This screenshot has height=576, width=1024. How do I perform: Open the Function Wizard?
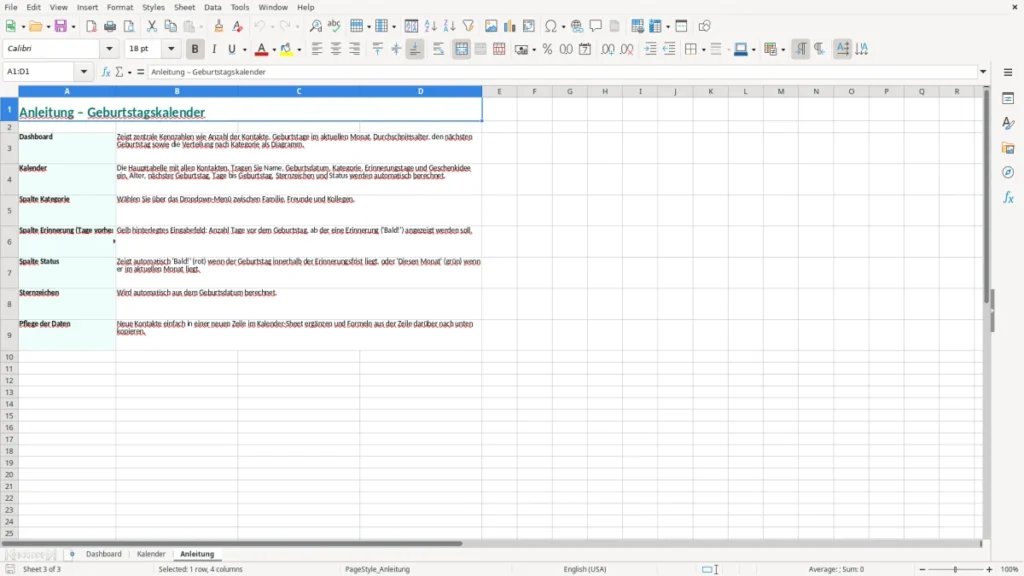click(106, 72)
